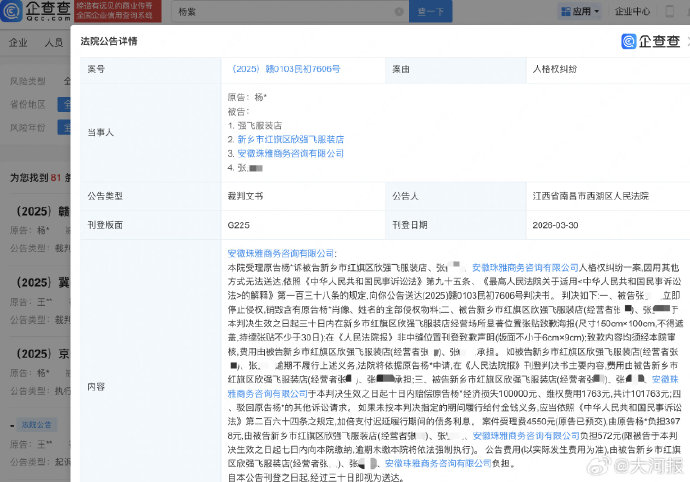Viewport: 690px width, 482px height.
Task: Select the 风险类型 filter label
Action: point(26,79)
